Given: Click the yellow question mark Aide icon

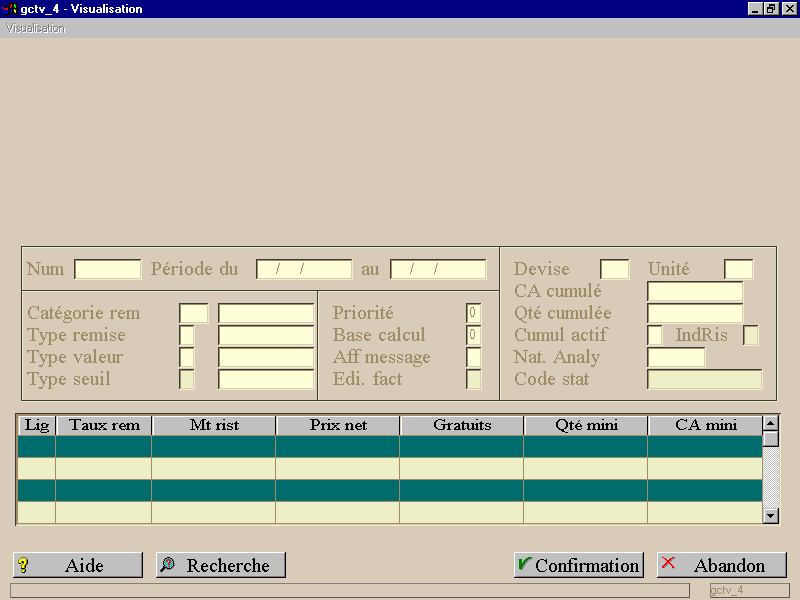Looking at the screenshot, I should click(x=23, y=565).
